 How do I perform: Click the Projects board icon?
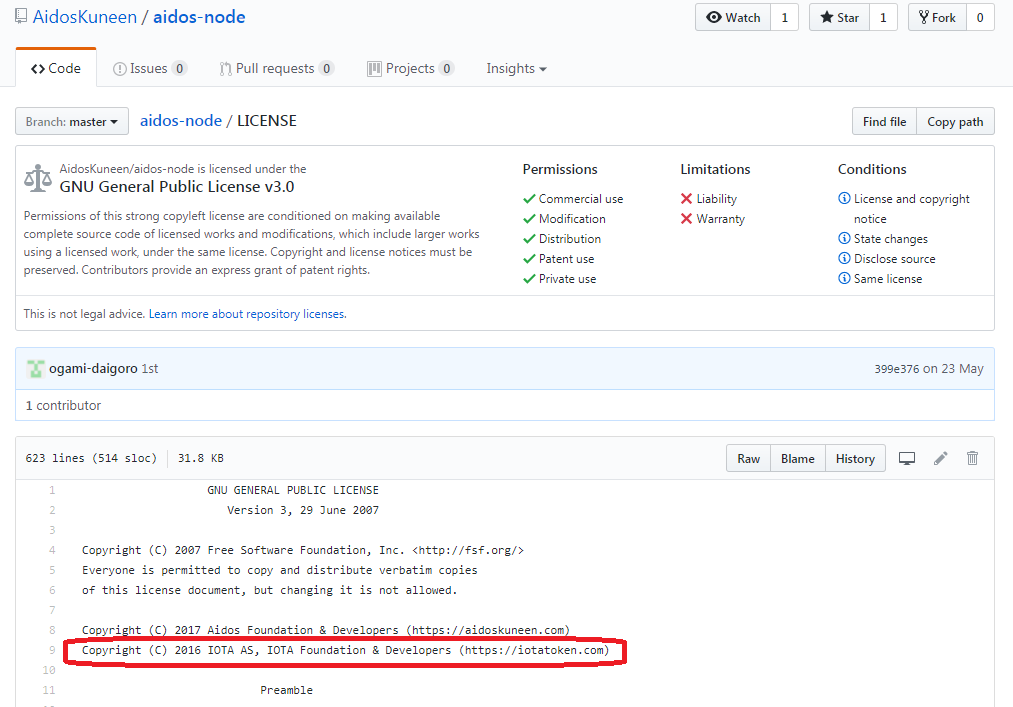point(374,69)
